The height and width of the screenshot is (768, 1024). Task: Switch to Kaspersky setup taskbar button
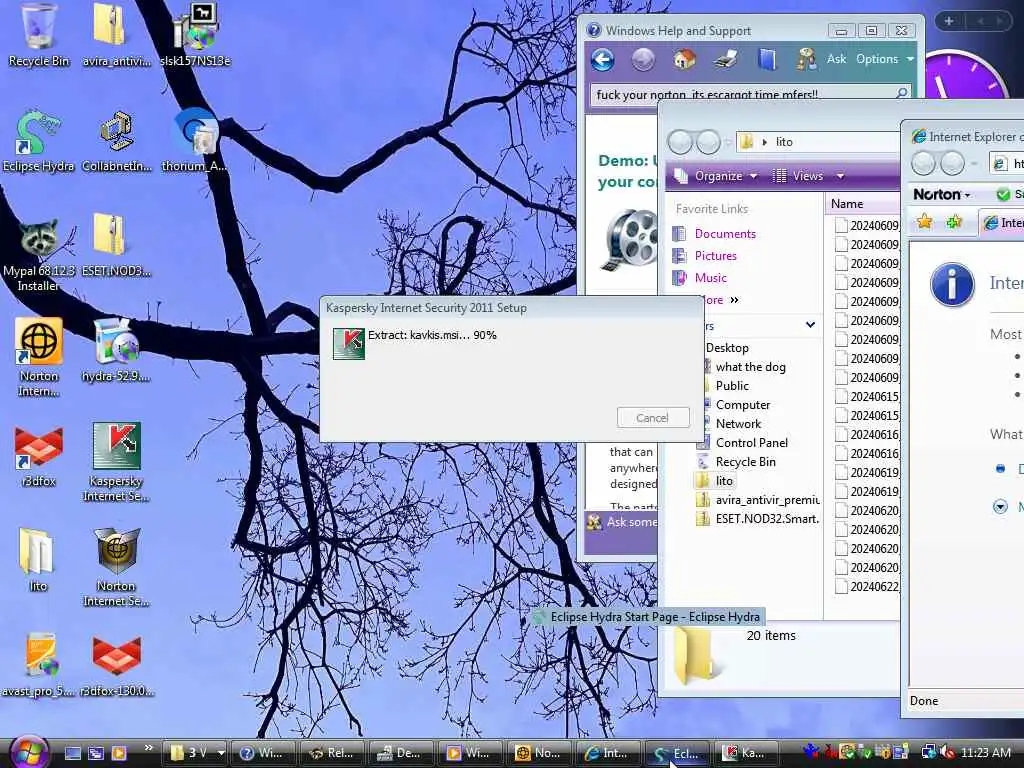(x=745, y=753)
